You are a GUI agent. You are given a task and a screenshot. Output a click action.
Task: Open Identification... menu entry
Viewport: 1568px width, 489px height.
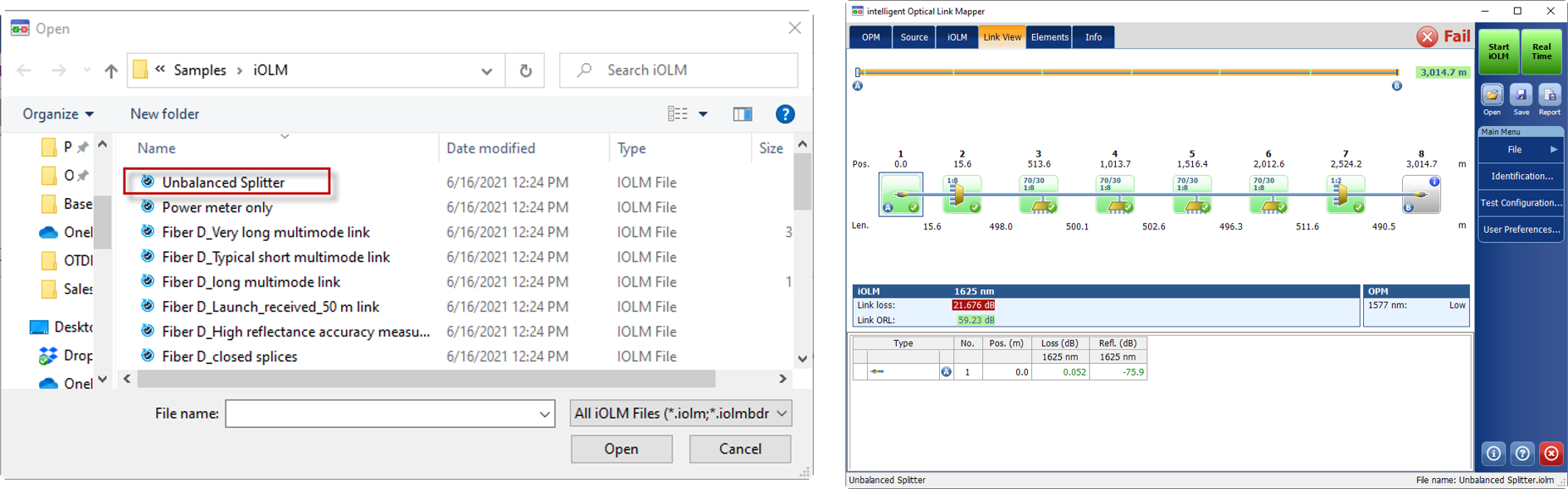[1521, 177]
